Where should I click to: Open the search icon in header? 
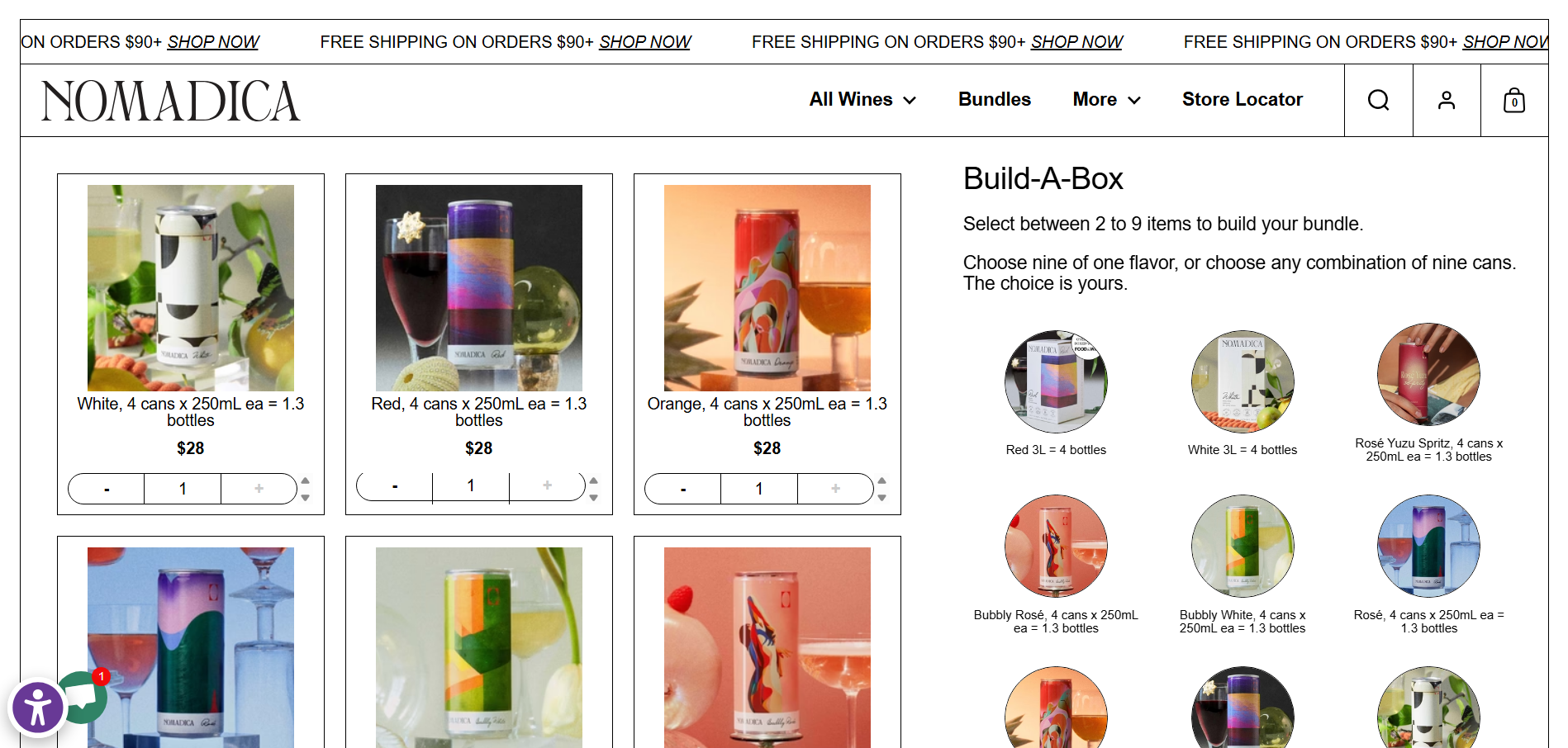[x=1378, y=100]
